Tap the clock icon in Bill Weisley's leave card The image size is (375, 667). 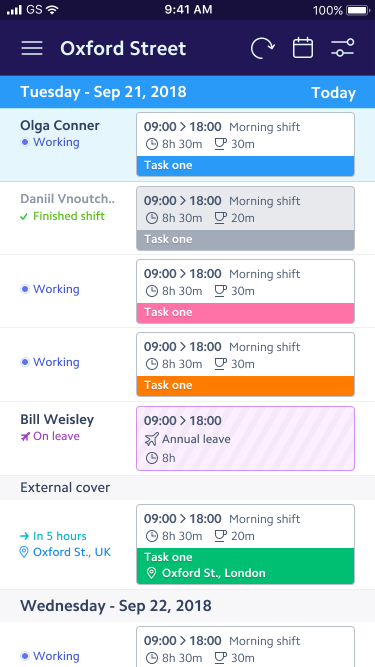click(151, 458)
